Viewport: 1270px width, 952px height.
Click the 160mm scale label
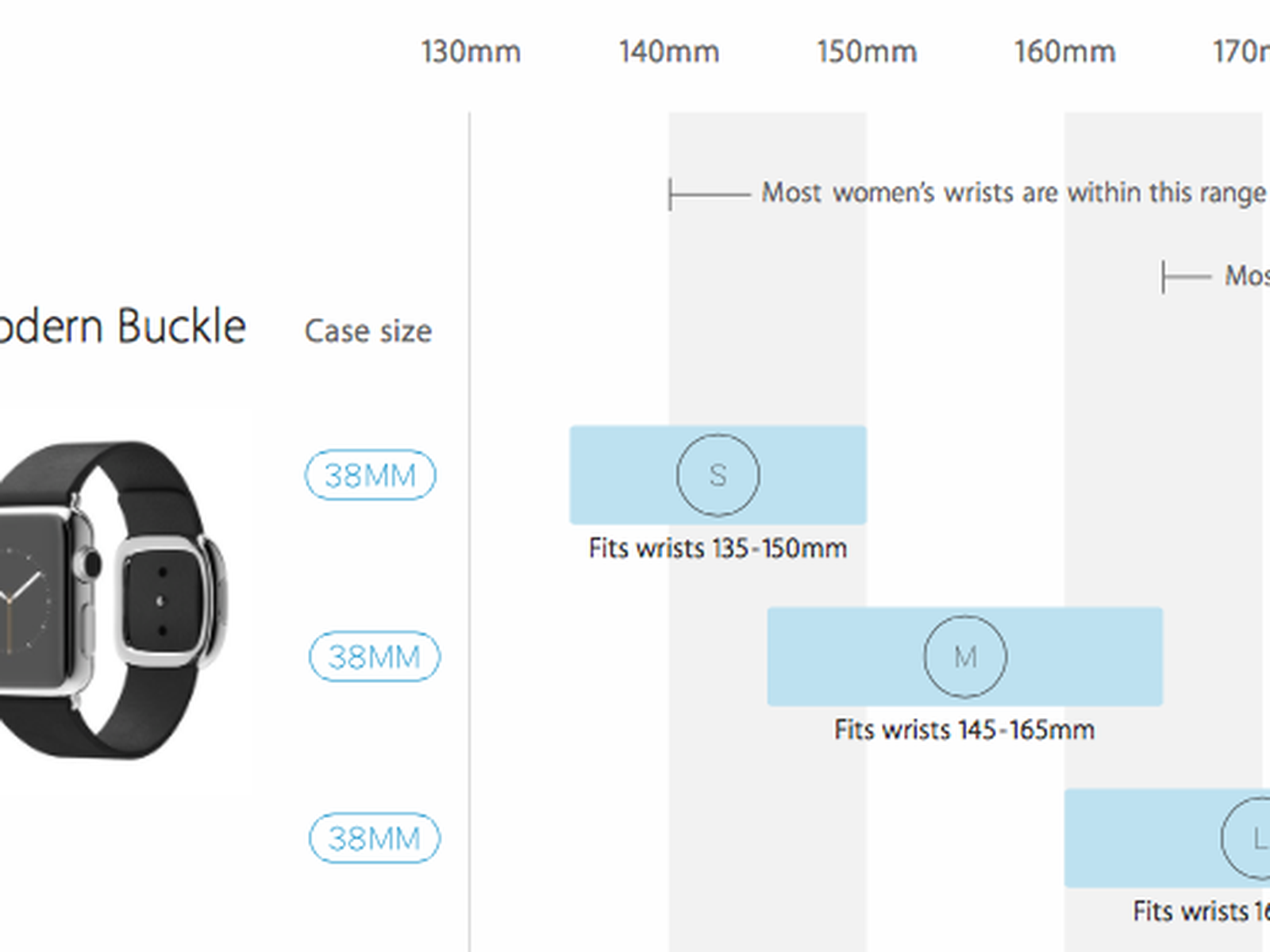coord(1064,52)
